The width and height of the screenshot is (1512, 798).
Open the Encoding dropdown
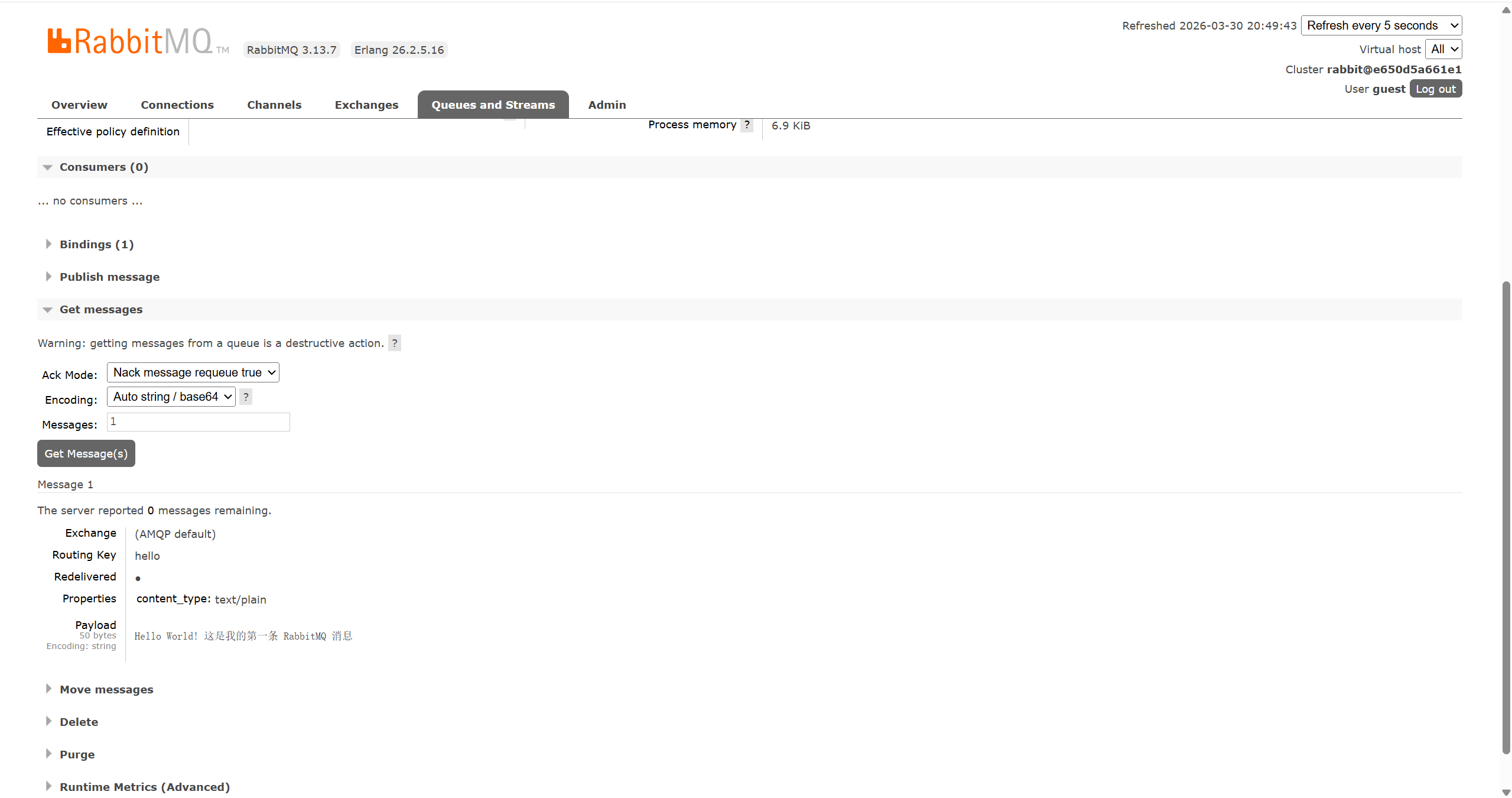pos(171,397)
